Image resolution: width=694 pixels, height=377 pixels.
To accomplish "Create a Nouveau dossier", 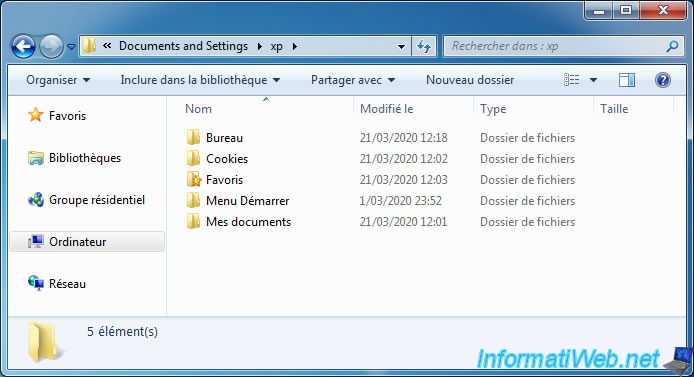I will [470, 80].
